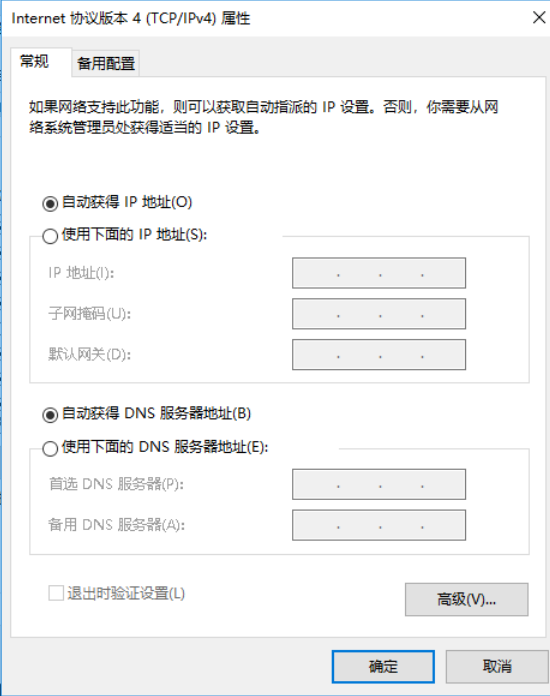
Task: Select 自动获得 IP 地址 radio button
Action: [x=50, y=203]
